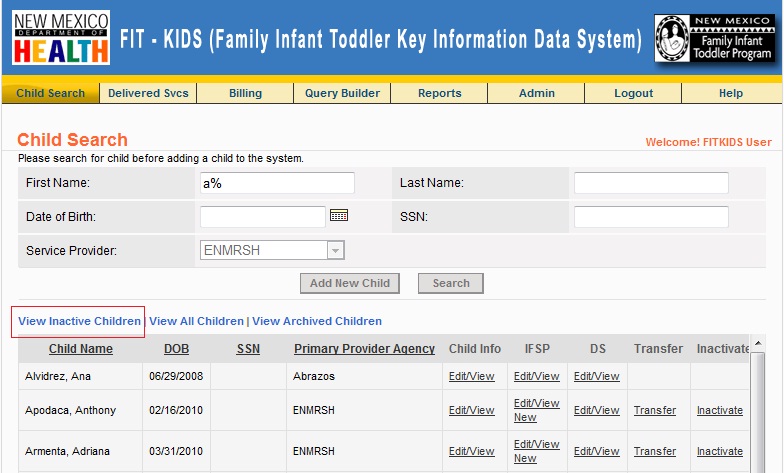784x473 pixels.
Task: Open the Delivered Svcs tab
Action: coord(148,94)
